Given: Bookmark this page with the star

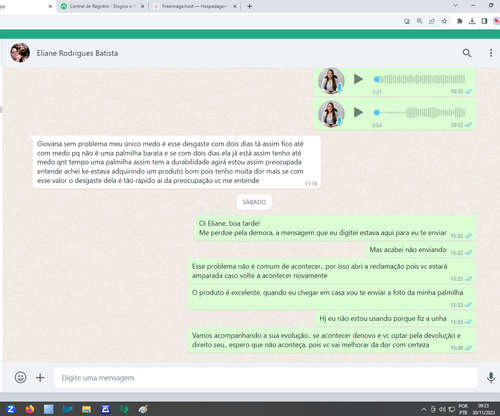Looking at the screenshot, I should [444, 21].
